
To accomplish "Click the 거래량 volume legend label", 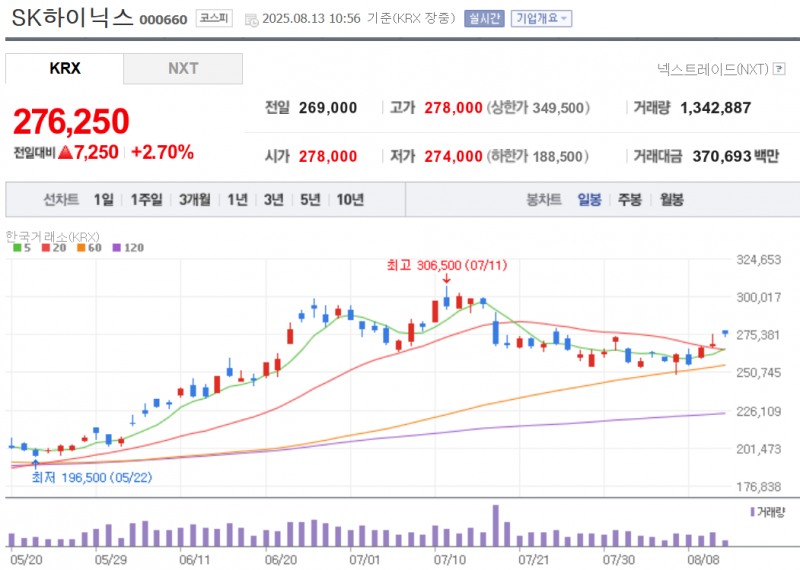I will click(768, 512).
